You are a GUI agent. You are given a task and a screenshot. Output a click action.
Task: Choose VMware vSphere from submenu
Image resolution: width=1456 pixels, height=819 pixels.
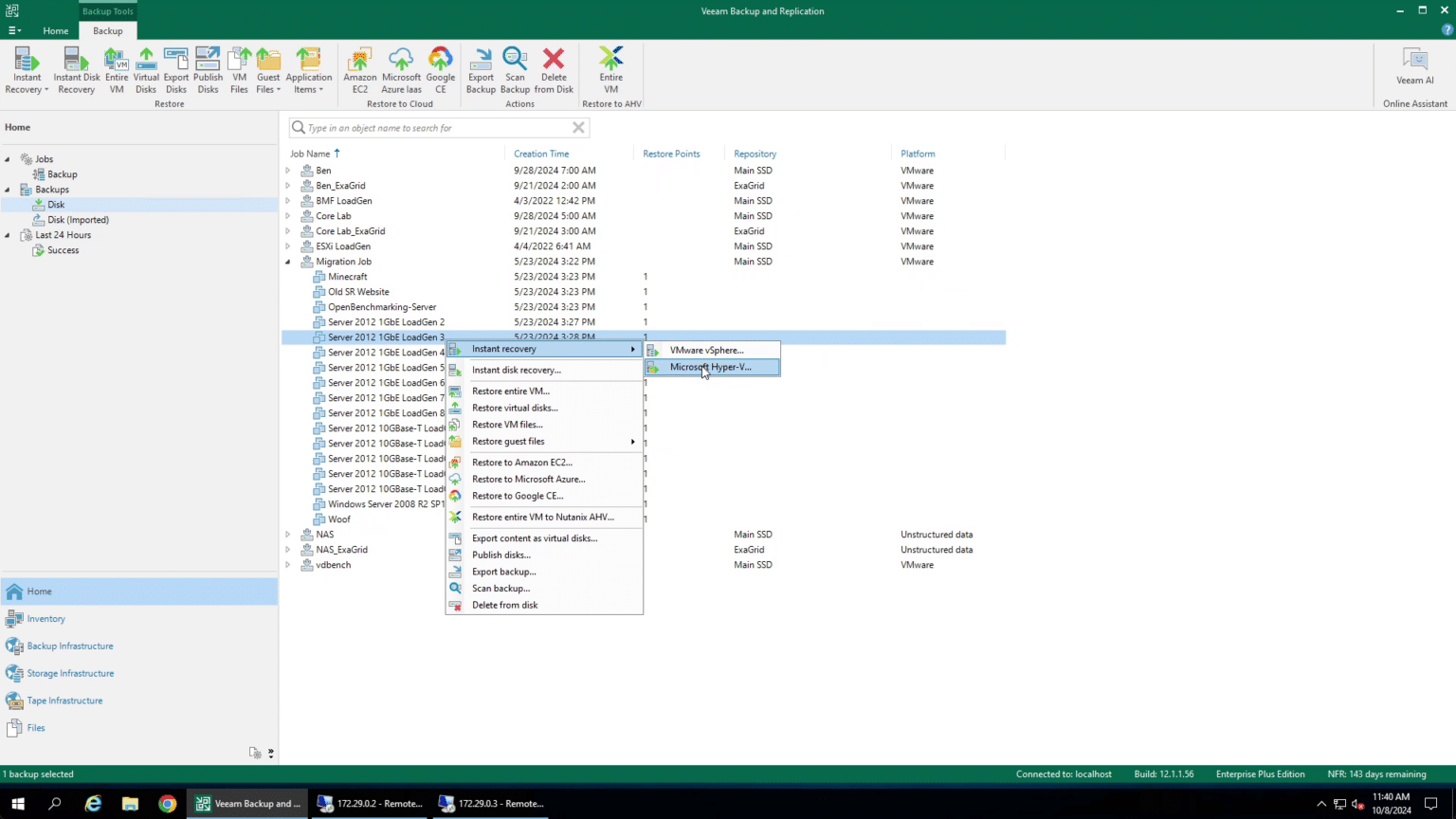[712, 350]
